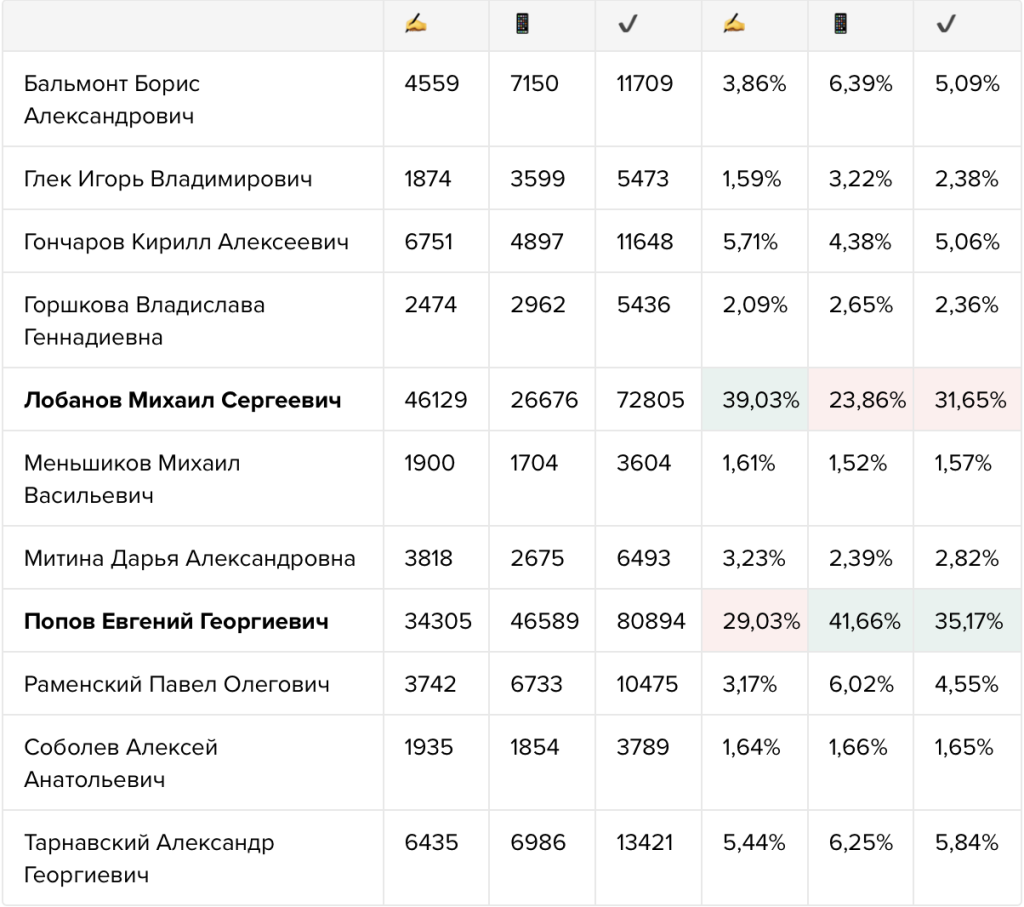Click the name Попов Евгений Георгиевич

pyautogui.click(x=176, y=620)
